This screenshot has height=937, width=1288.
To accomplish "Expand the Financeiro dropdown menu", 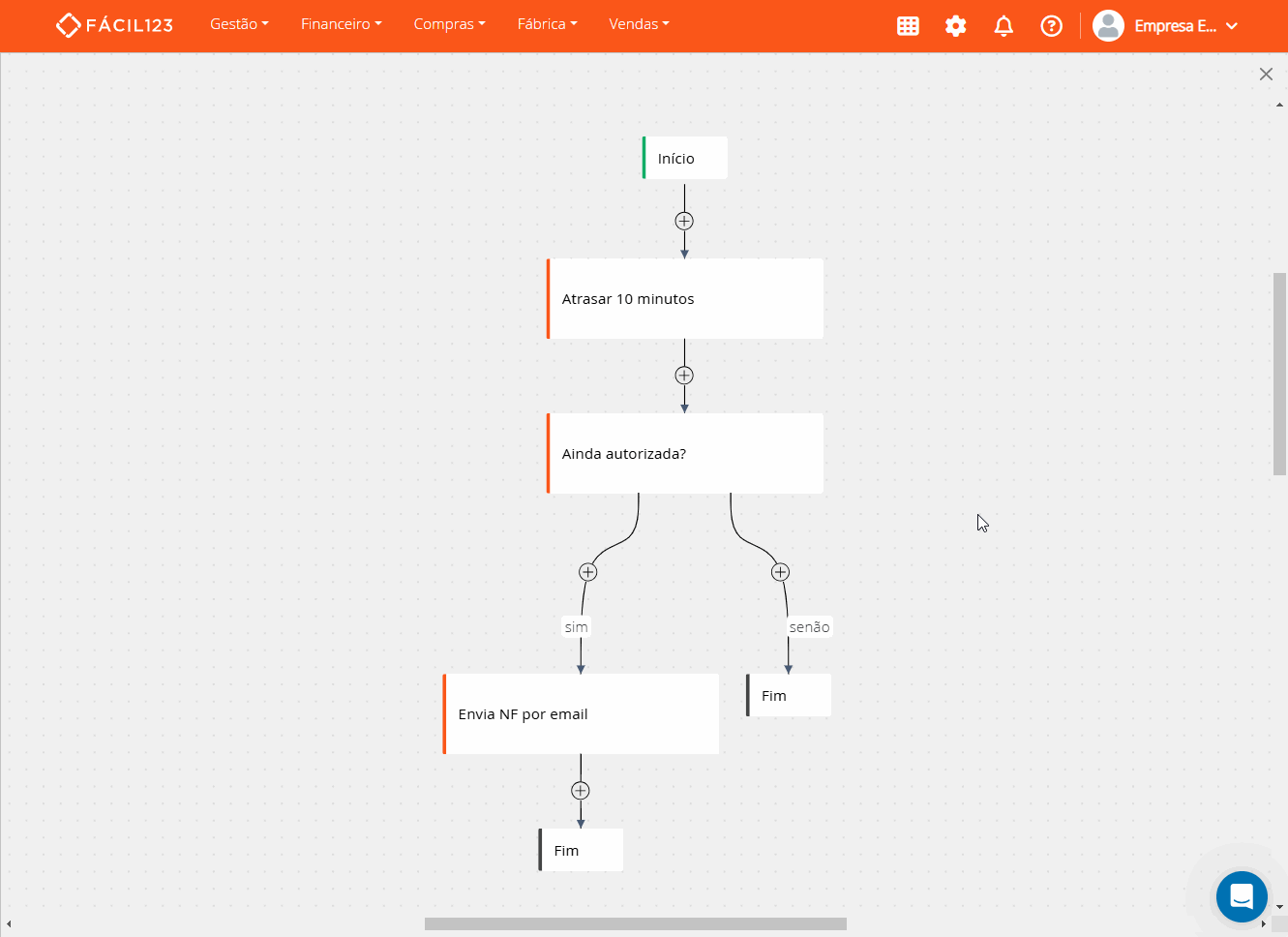I will (x=341, y=24).
